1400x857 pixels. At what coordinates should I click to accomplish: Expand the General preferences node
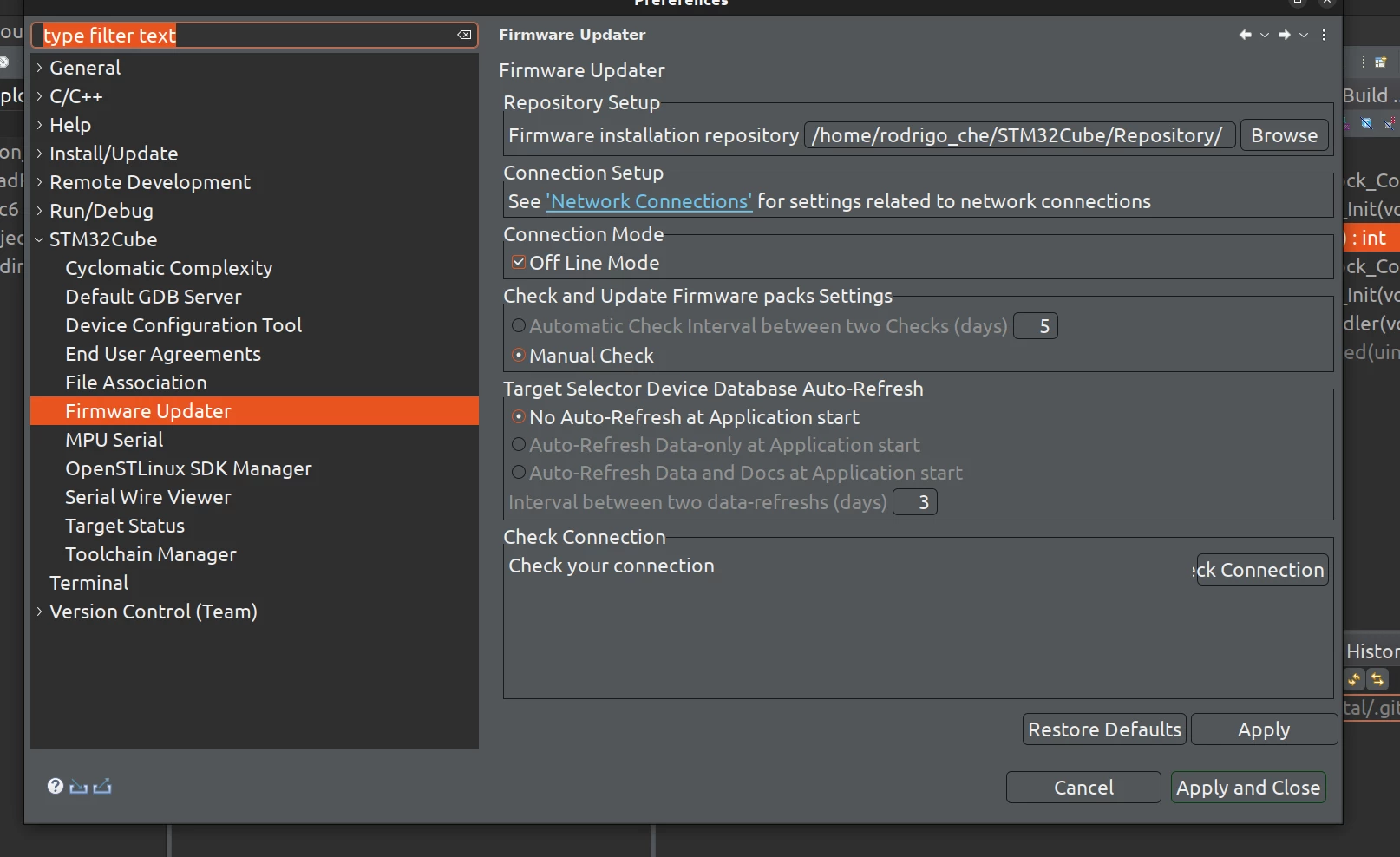[x=39, y=68]
